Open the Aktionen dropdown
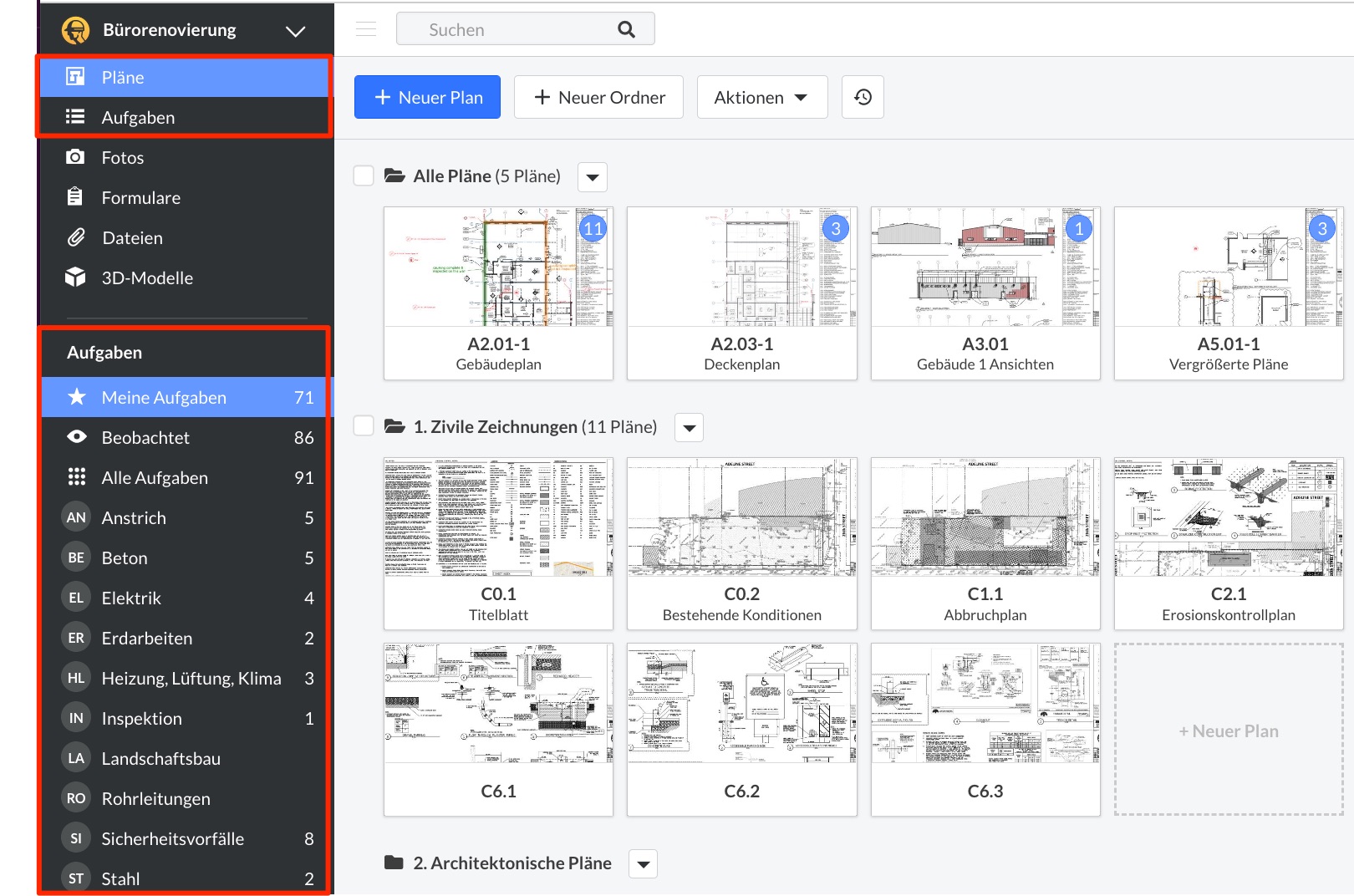The image size is (1354, 896). click(x=761, y=97)
